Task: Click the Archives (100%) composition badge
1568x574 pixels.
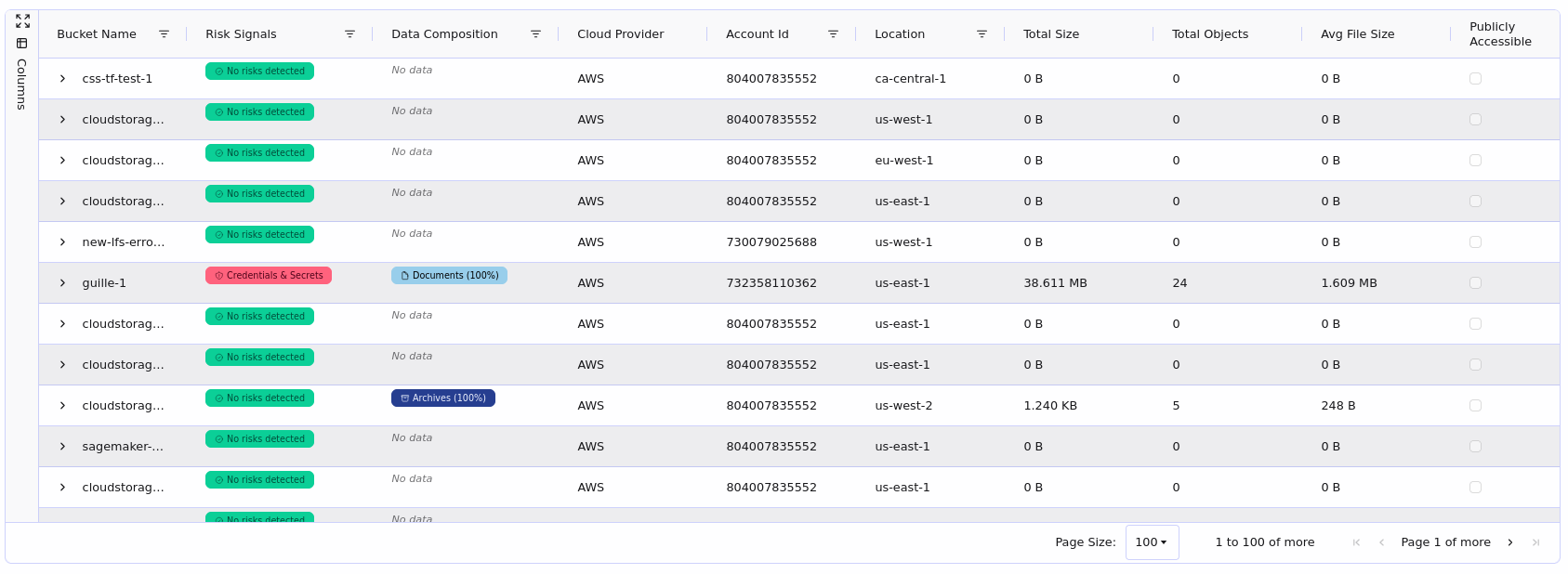Action: pyautogui.click(x=443, y=398)
